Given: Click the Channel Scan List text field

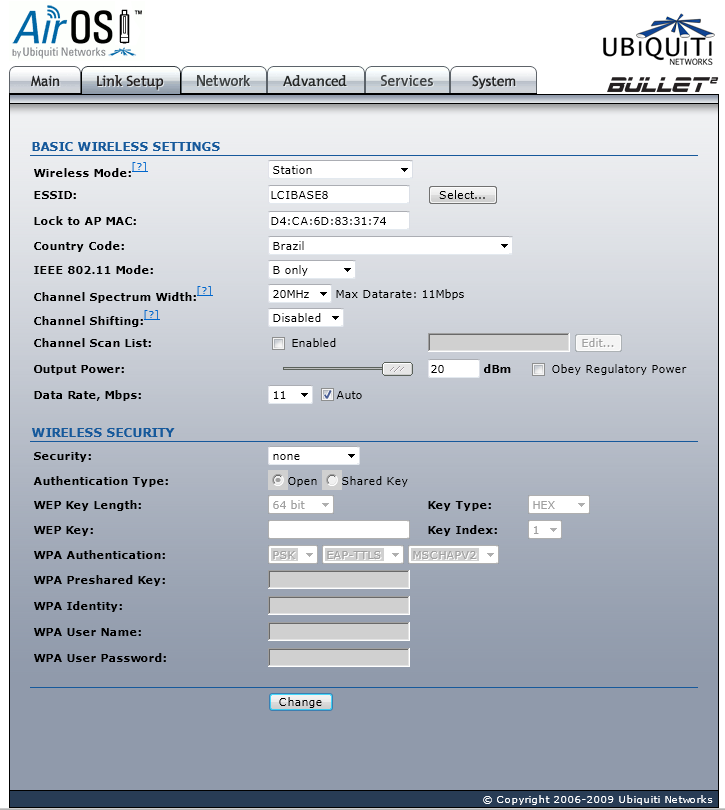Looking at the screenshot, I should (x=499, y=343).
